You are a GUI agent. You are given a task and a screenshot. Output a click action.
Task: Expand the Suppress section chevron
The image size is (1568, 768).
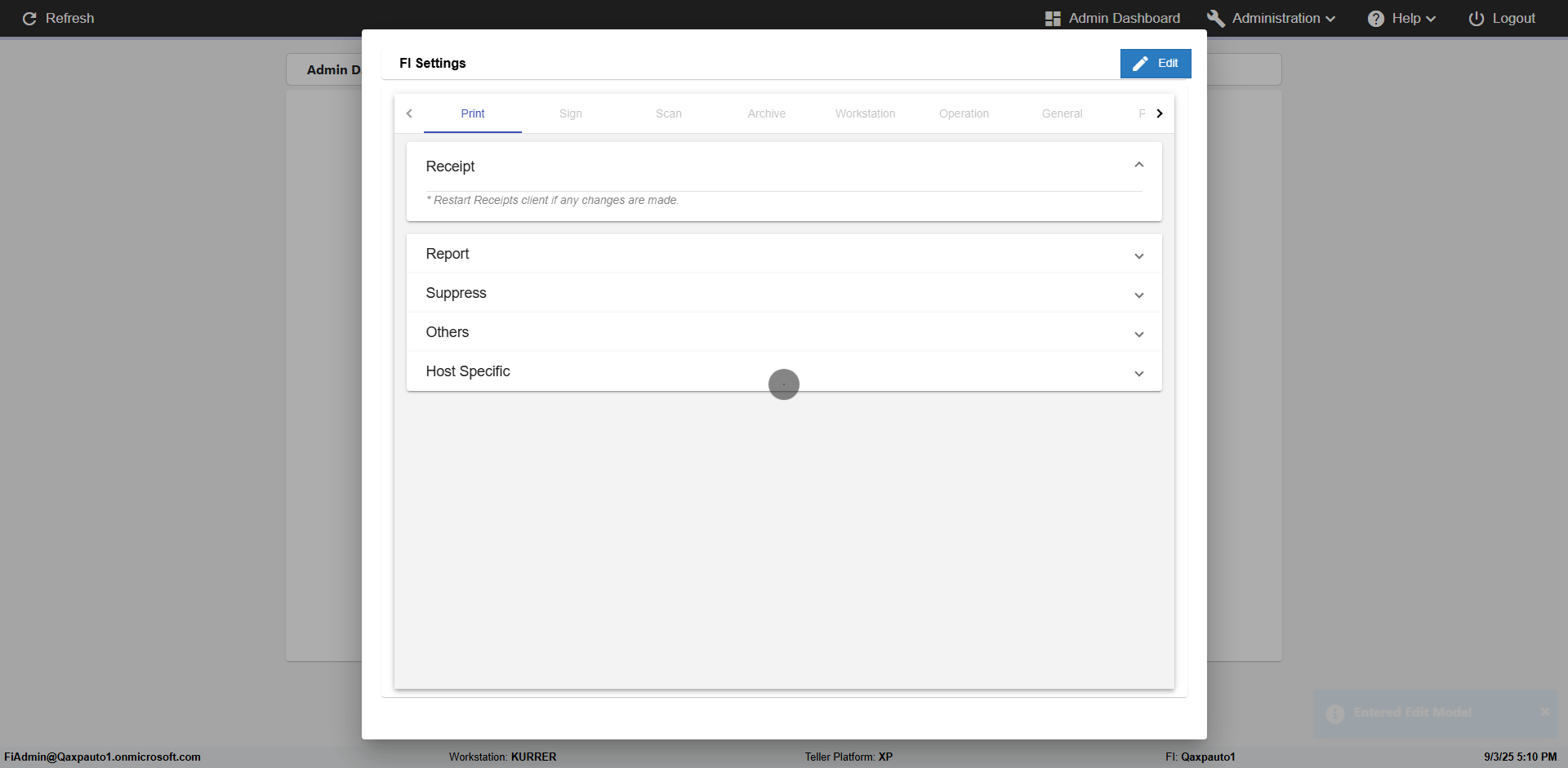pyautogui.click(x=1139, y=295)
